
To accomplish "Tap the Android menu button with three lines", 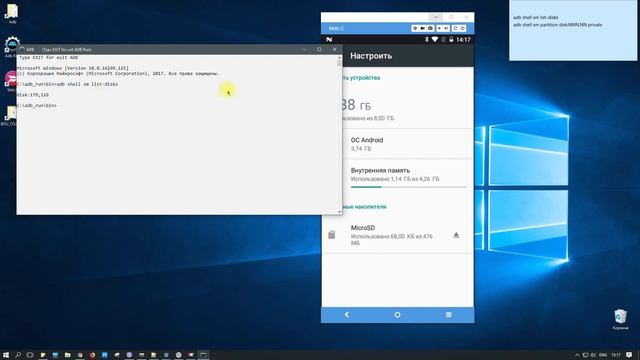I will (x=449, y=315).
